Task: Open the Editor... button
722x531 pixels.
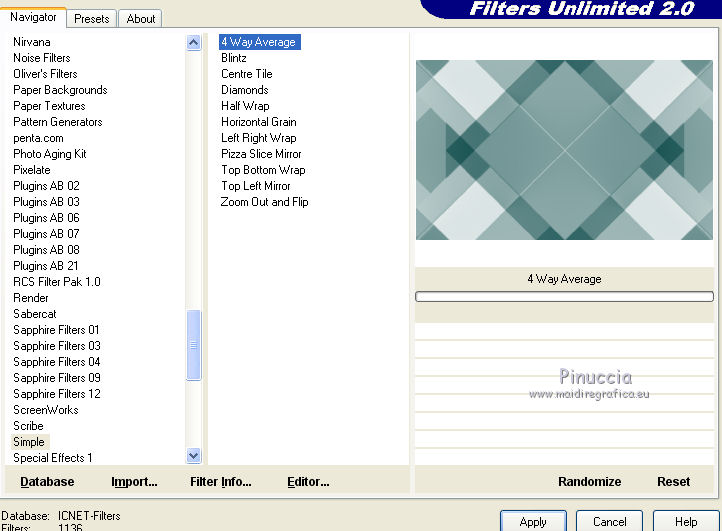Action: 308,482
